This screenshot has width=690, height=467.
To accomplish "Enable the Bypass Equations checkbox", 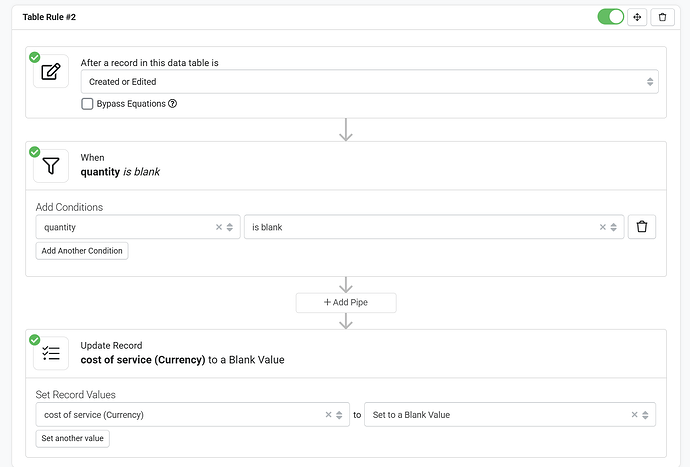I will (x=88, y=104).
